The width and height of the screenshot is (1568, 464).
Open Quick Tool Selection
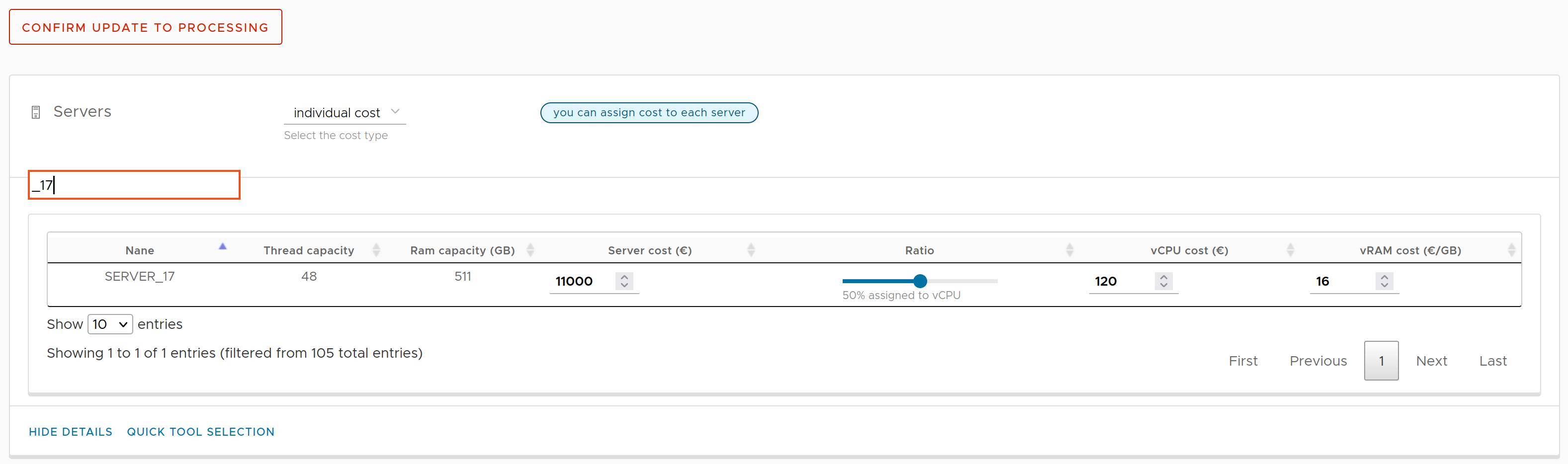pos(200,432)
